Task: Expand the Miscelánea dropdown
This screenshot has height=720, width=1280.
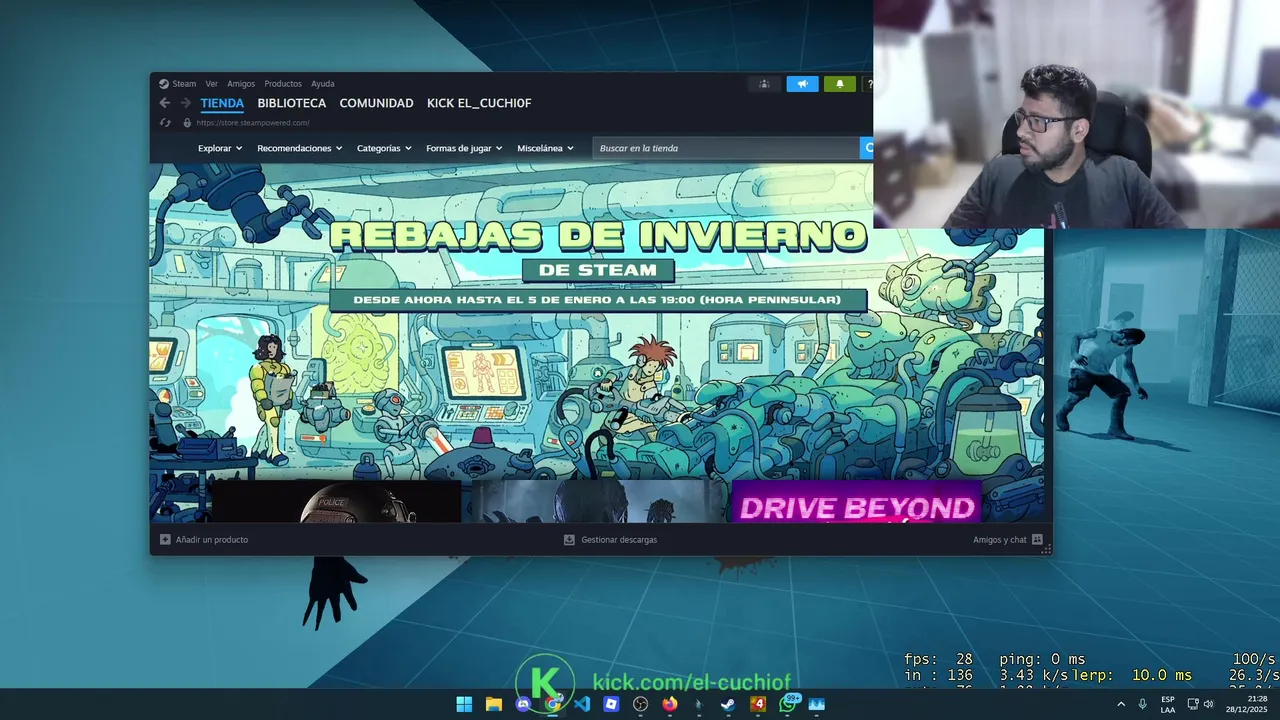Action: pyautogui.click(x=545, y=148)
